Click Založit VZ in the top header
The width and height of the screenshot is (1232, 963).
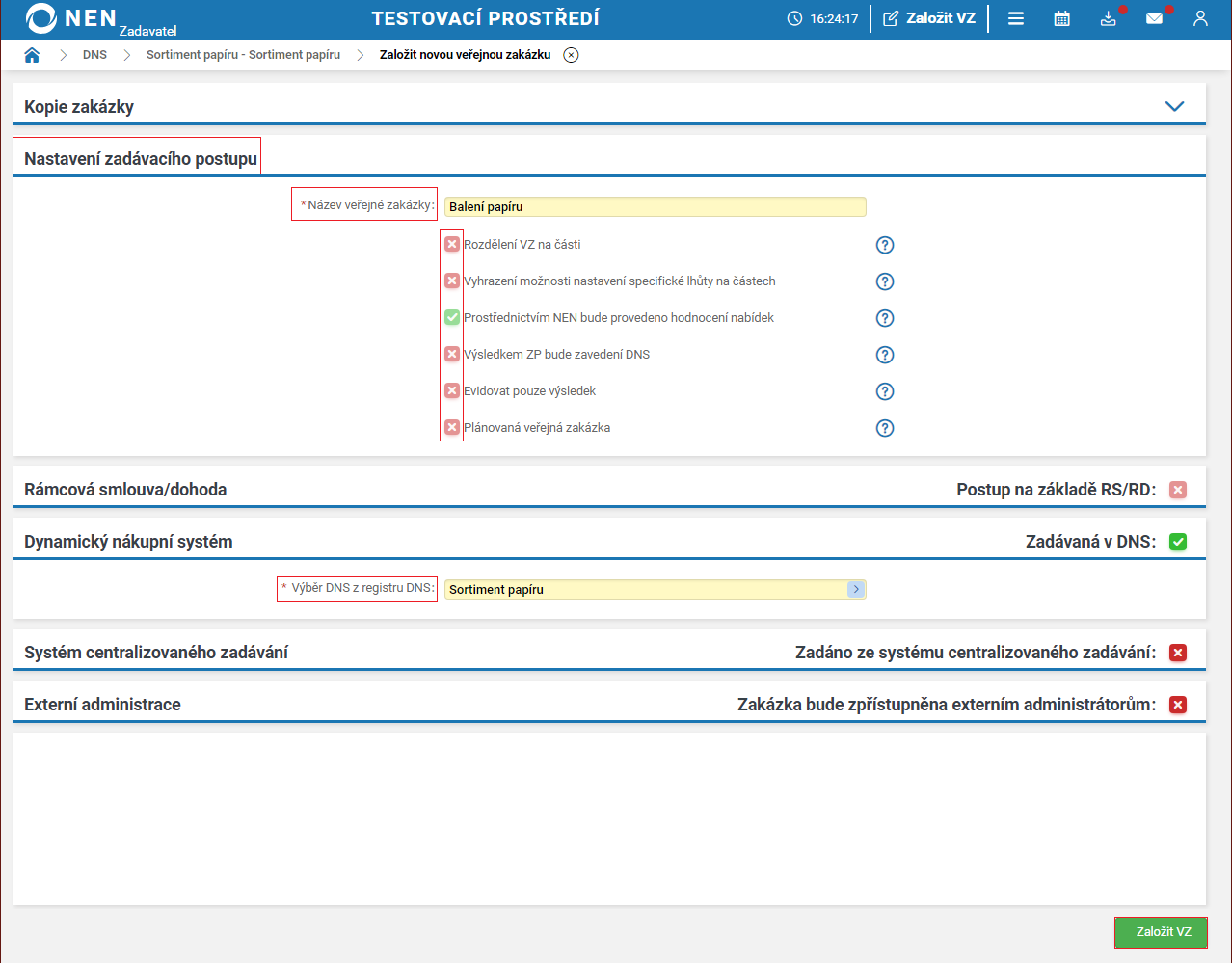[930, 18]
